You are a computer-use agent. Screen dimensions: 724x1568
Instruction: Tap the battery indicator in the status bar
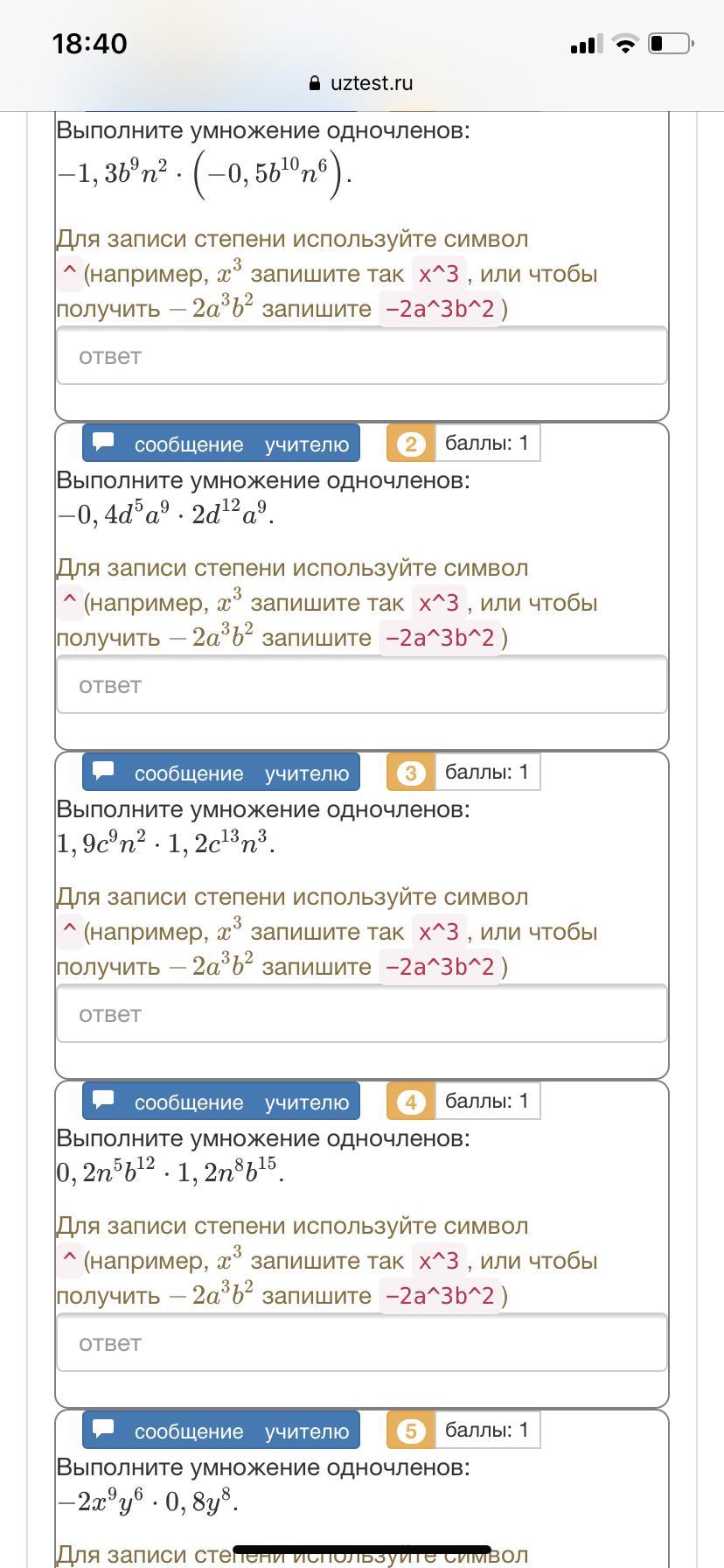point(671,43)
